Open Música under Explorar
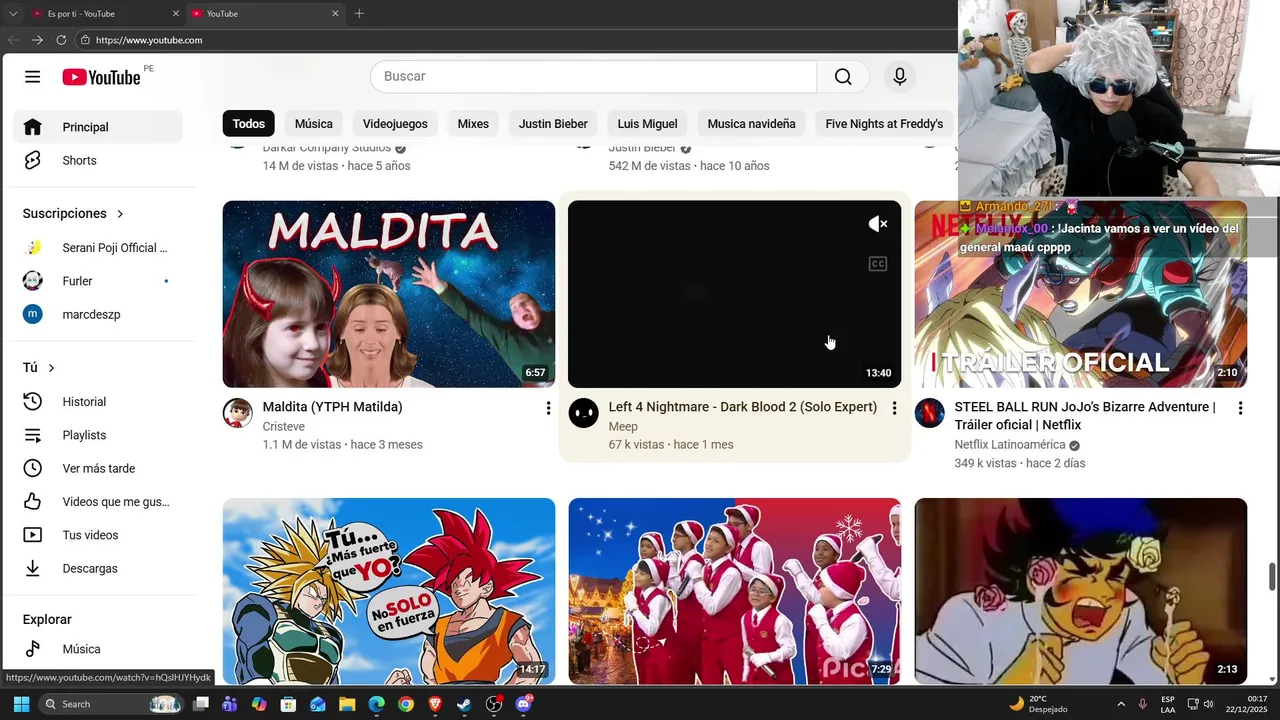This screenshot has height=720, width=1280. [98, 649]
